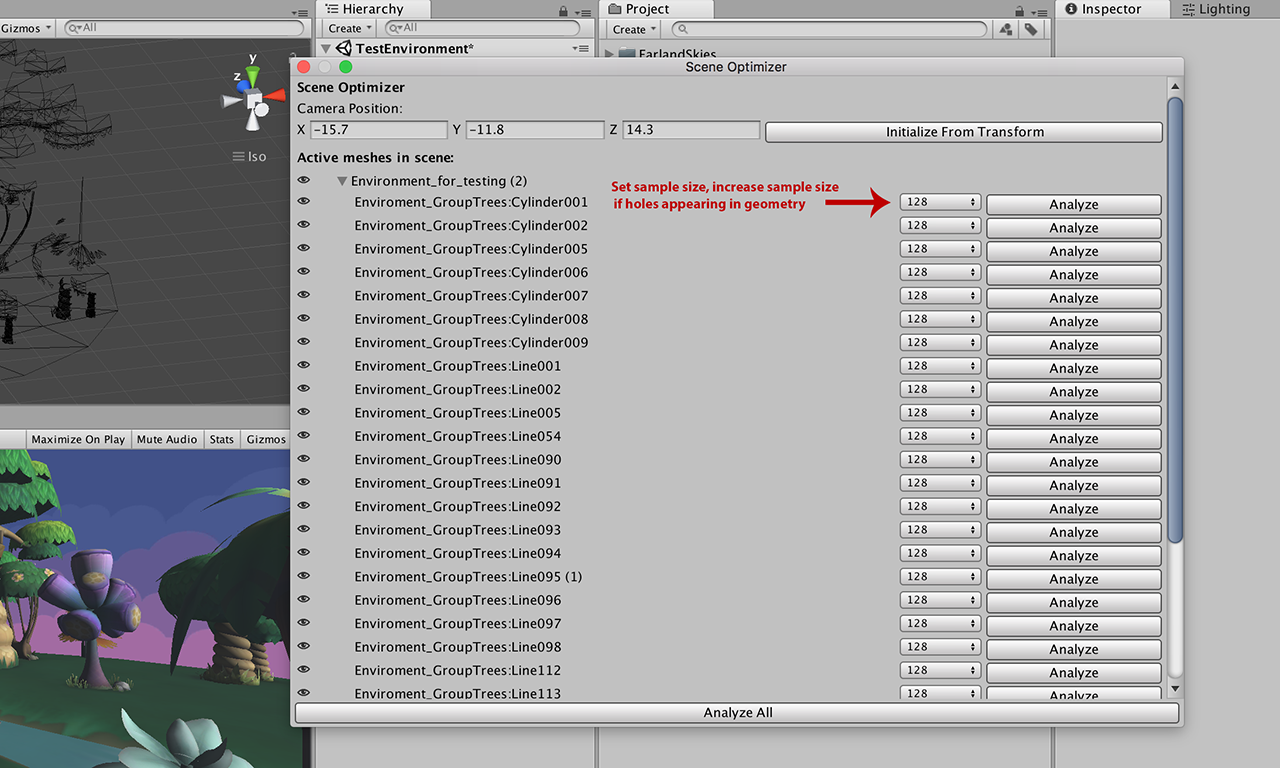
Task: Click Analyze button for Cylinder001
Action: click(1074, 204)
